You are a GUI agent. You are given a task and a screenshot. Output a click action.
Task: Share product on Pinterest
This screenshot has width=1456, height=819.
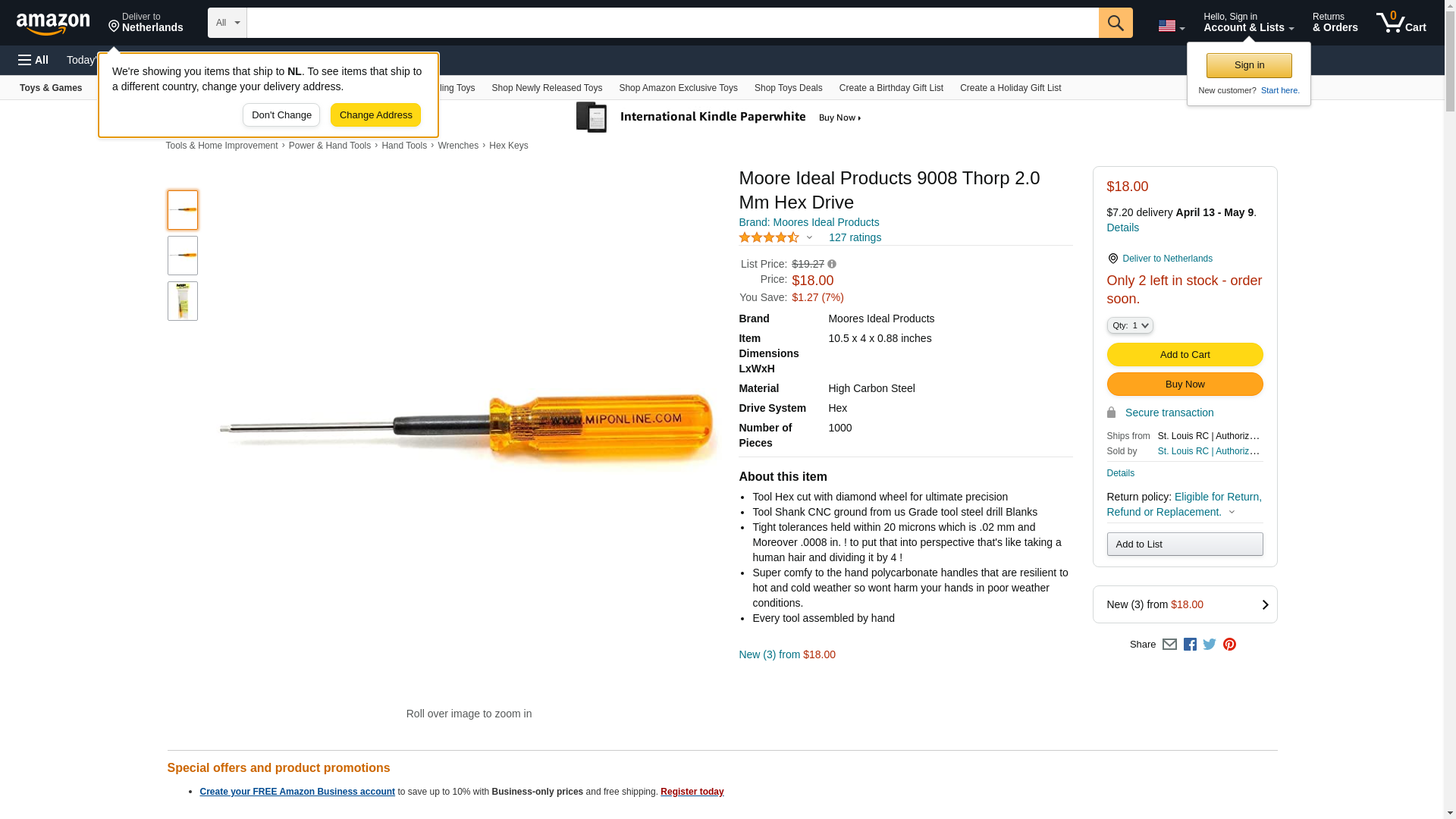pos(1229,645)
